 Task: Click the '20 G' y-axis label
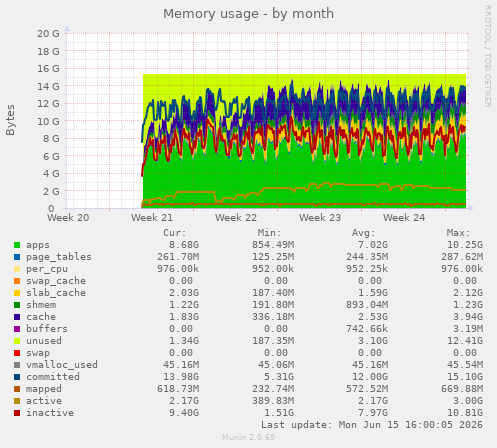(49, 34)
